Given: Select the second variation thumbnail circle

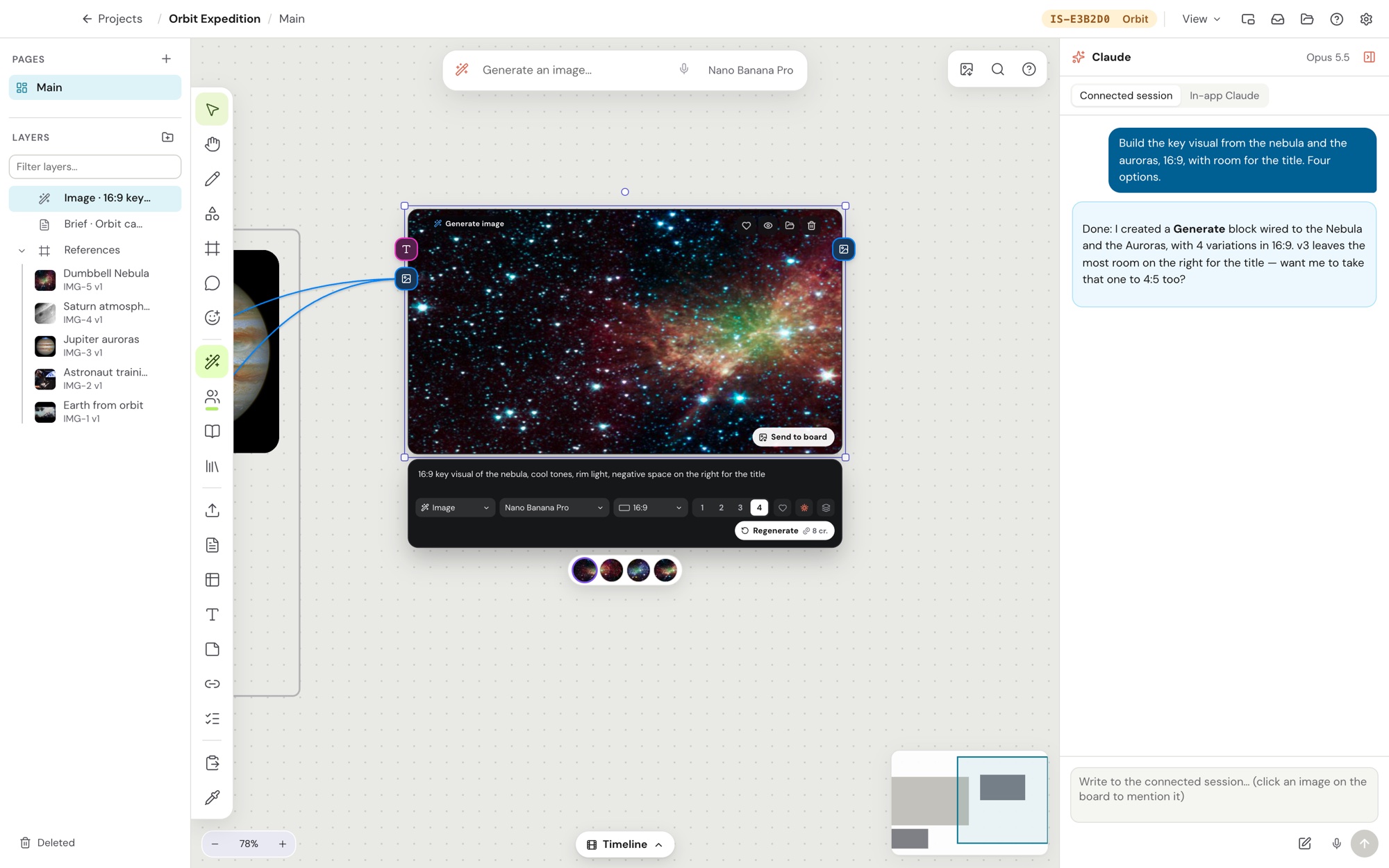Looking at the screenshot, I should [611, 570].
